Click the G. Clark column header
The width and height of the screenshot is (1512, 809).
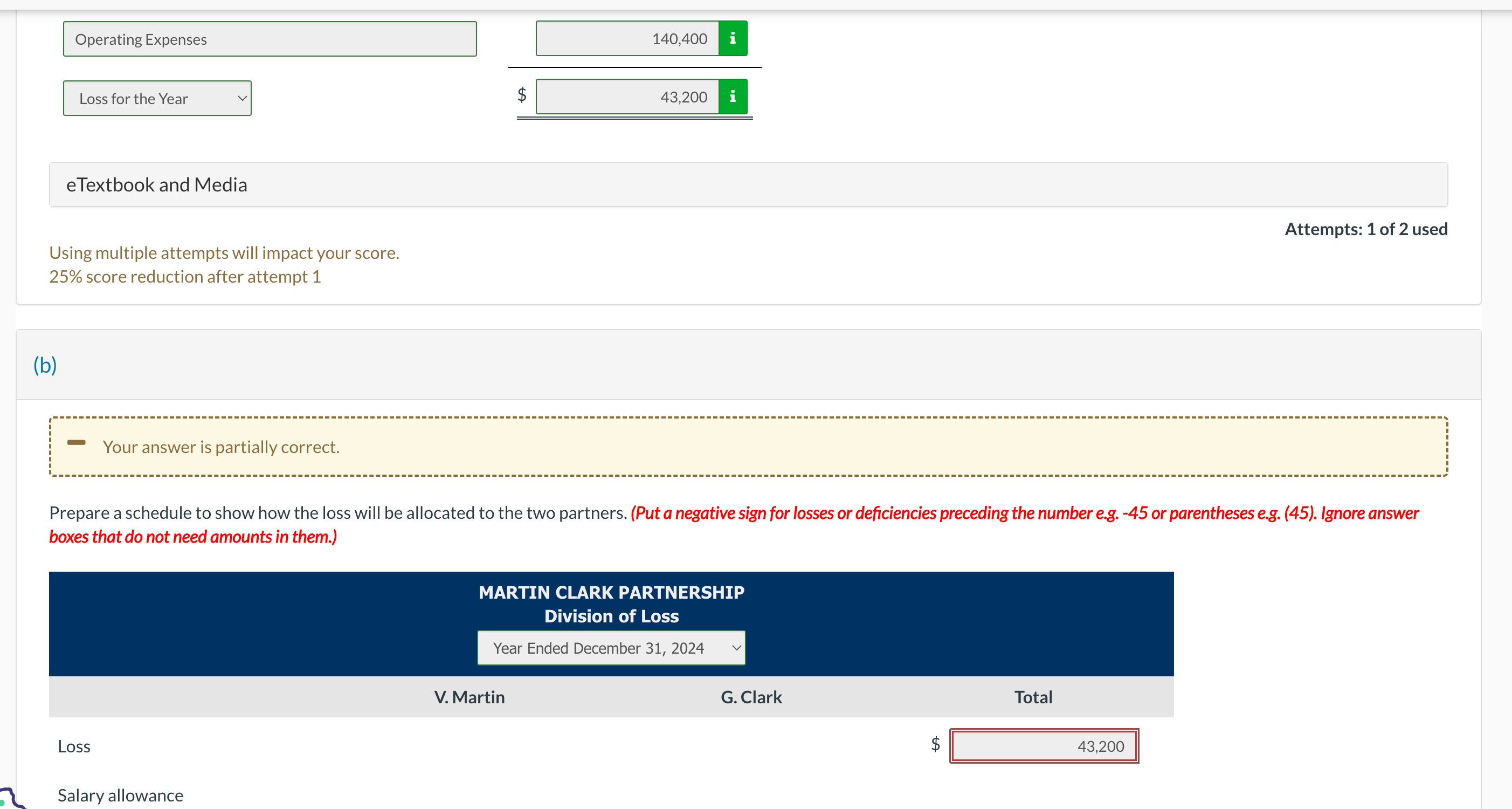pyautogui.click(x=751, y=697)
